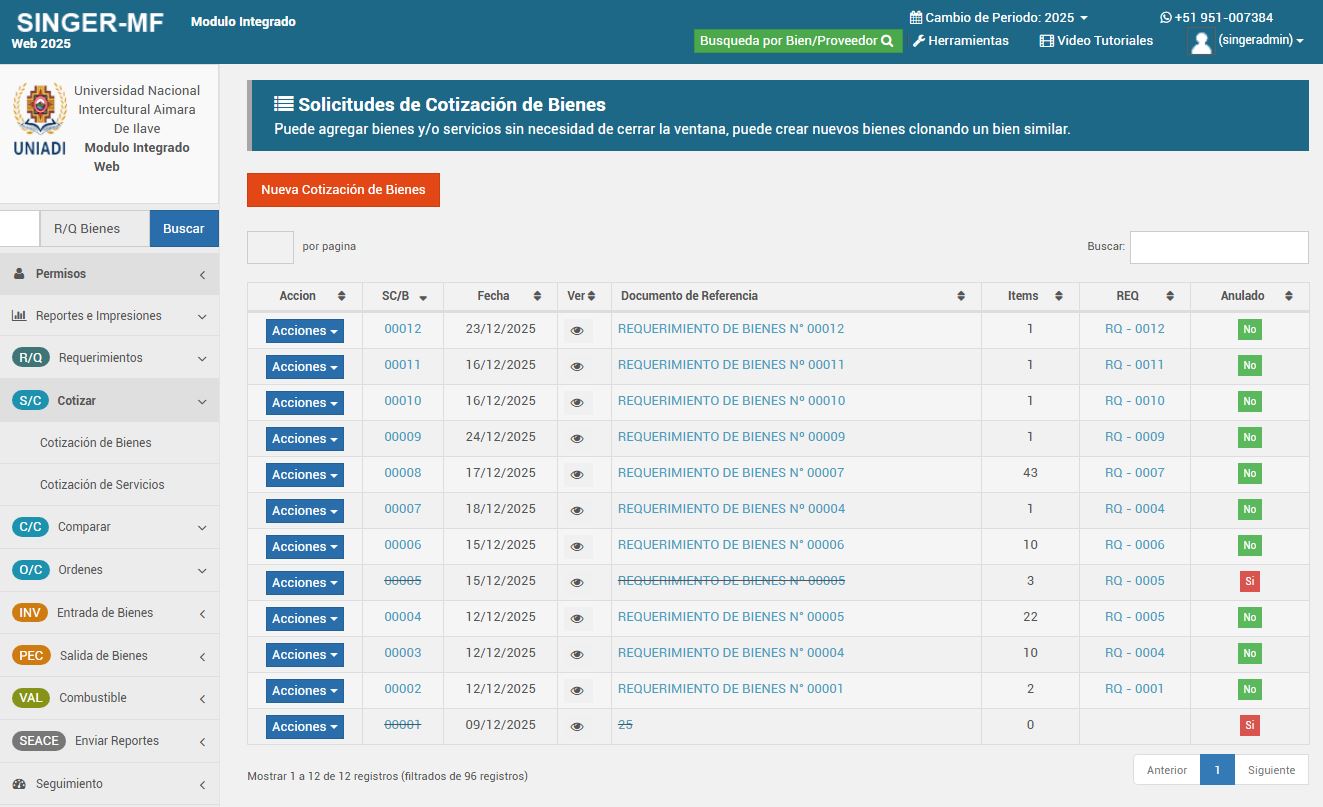This screenshot has height=807, width=1323.
Task: Open link RQ - 0007
Action: pyautogui.click(x=1134, y=473)
